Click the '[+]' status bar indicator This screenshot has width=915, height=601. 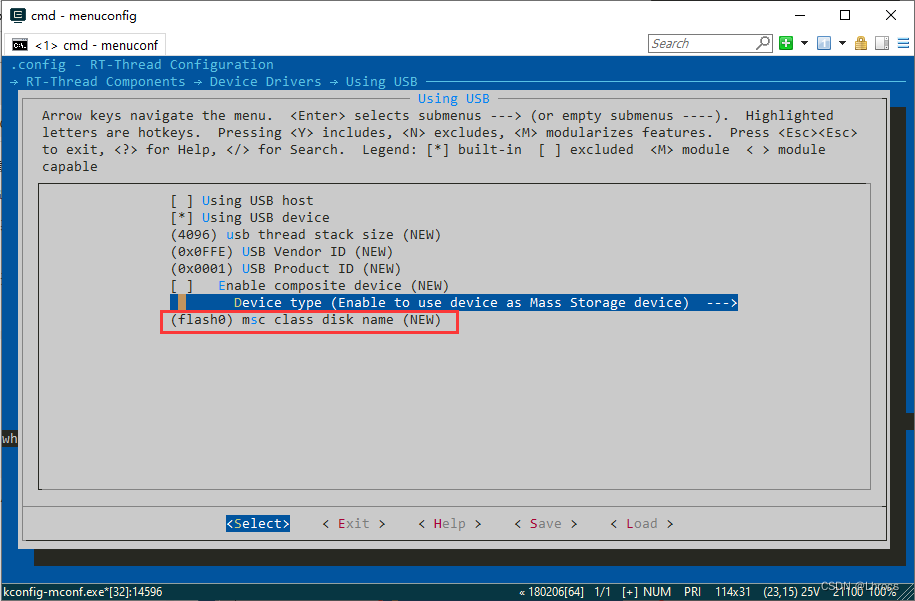(x=630, y=592)
